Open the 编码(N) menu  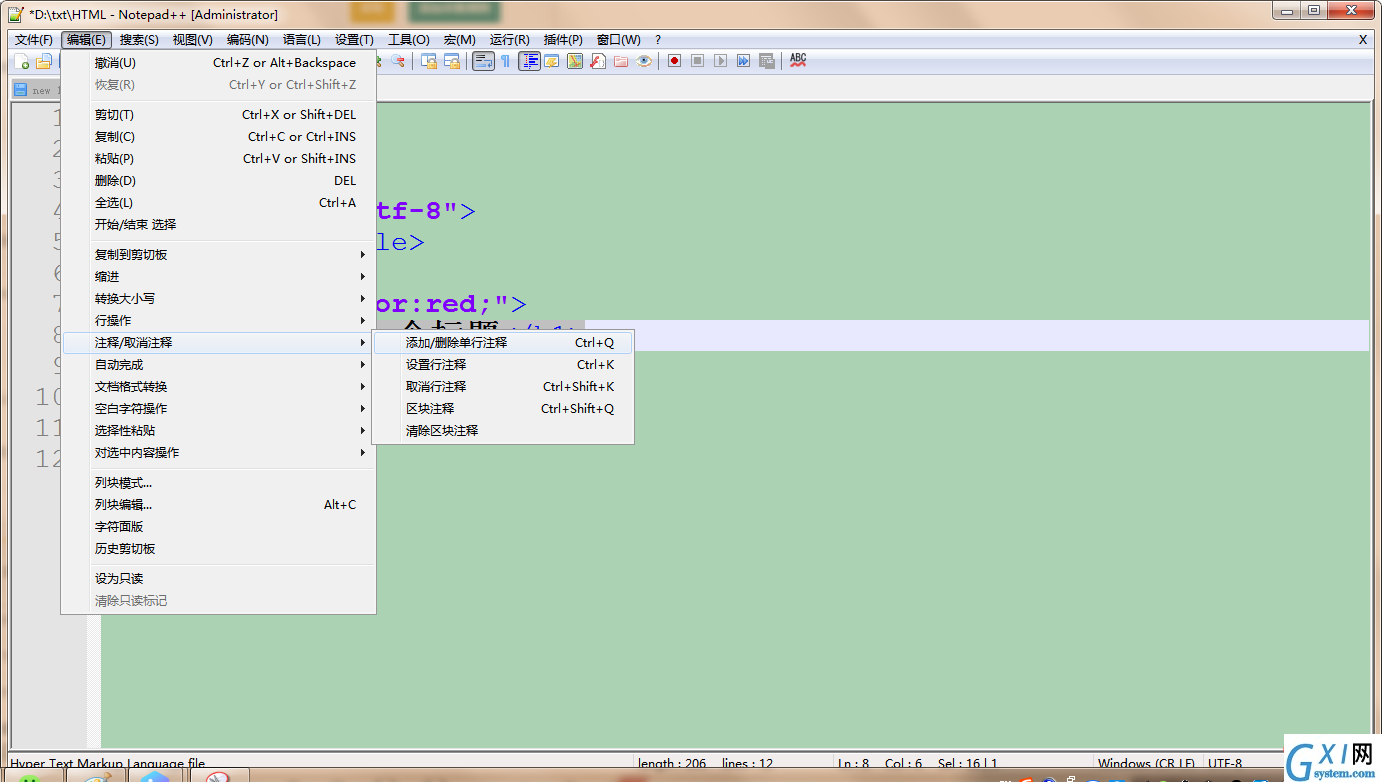point(247,40)
